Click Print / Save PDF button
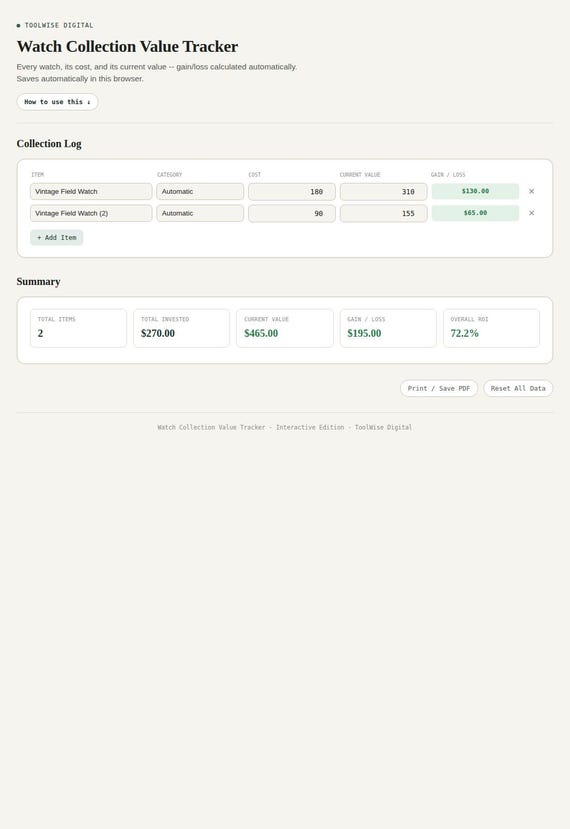Viewport: 570px width, 829px height. click(x=439, y=389)
